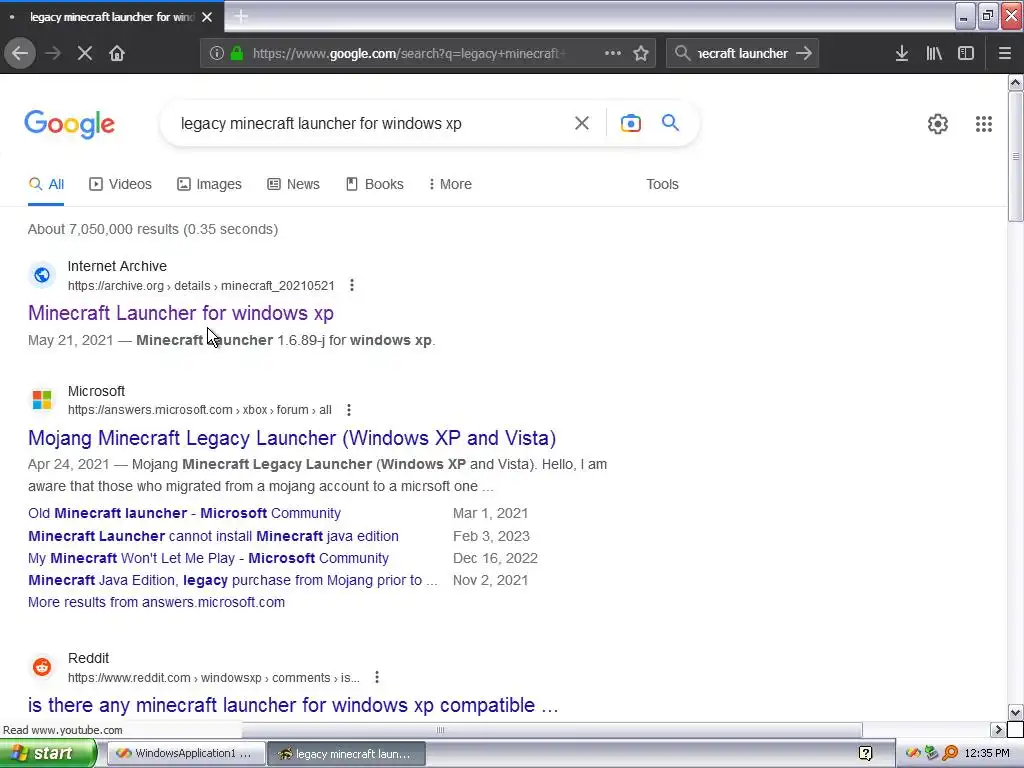Screen dimensions: 1024x768
Task: Submit Firefox search box with arrow
Action: pos(804,54)
